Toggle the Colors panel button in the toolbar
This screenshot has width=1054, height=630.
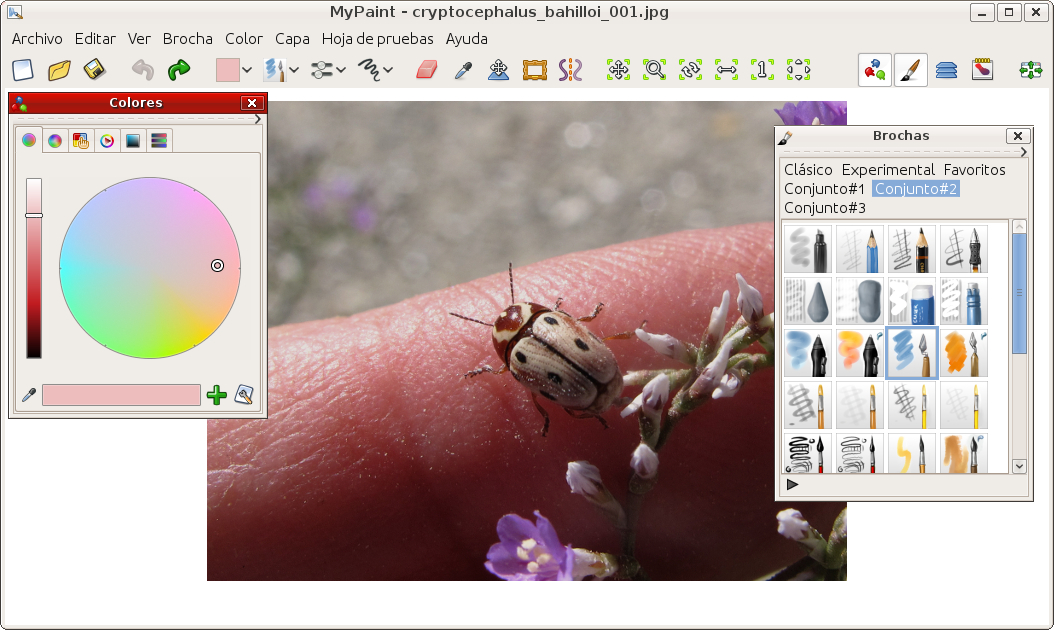point(875,70)
